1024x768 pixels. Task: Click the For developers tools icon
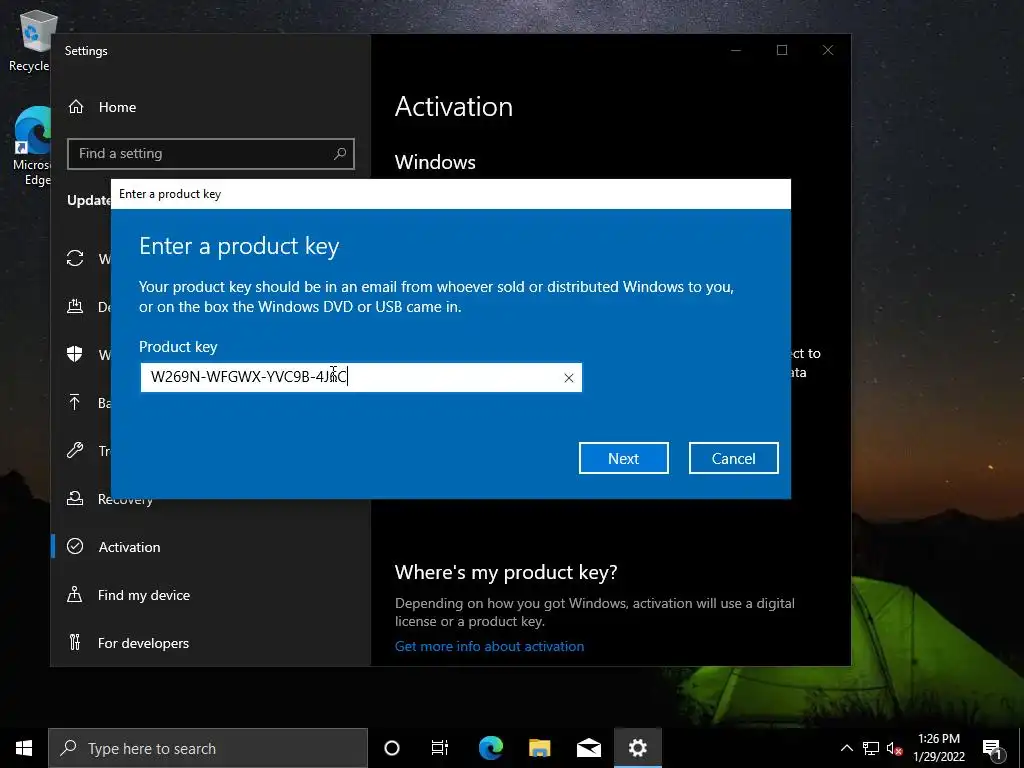tap(75, 643)
